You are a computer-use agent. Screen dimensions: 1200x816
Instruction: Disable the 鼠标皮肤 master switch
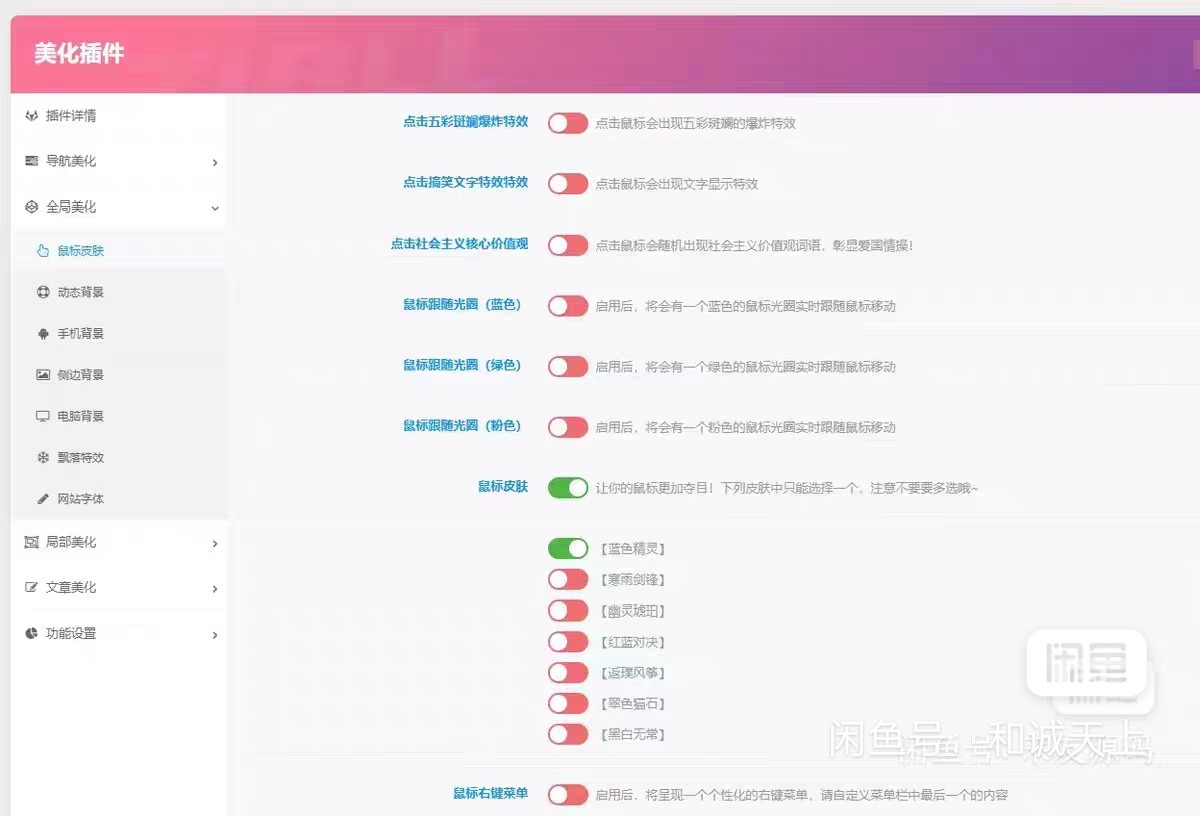567,487
